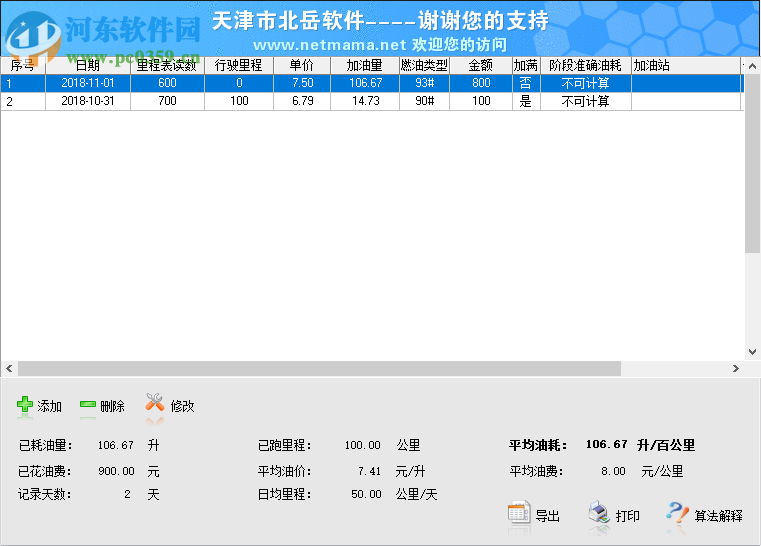Open 算法解释 algorithm explanation
The width and height of the screenshot is (761, 546).
click(718, 516)
